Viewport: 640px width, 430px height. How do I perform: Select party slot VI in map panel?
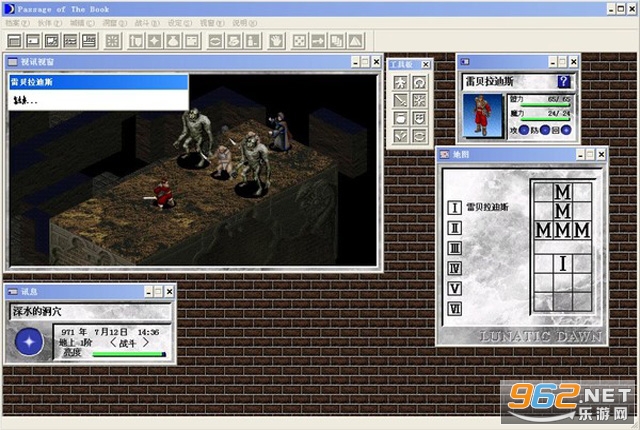pos(455,309)
